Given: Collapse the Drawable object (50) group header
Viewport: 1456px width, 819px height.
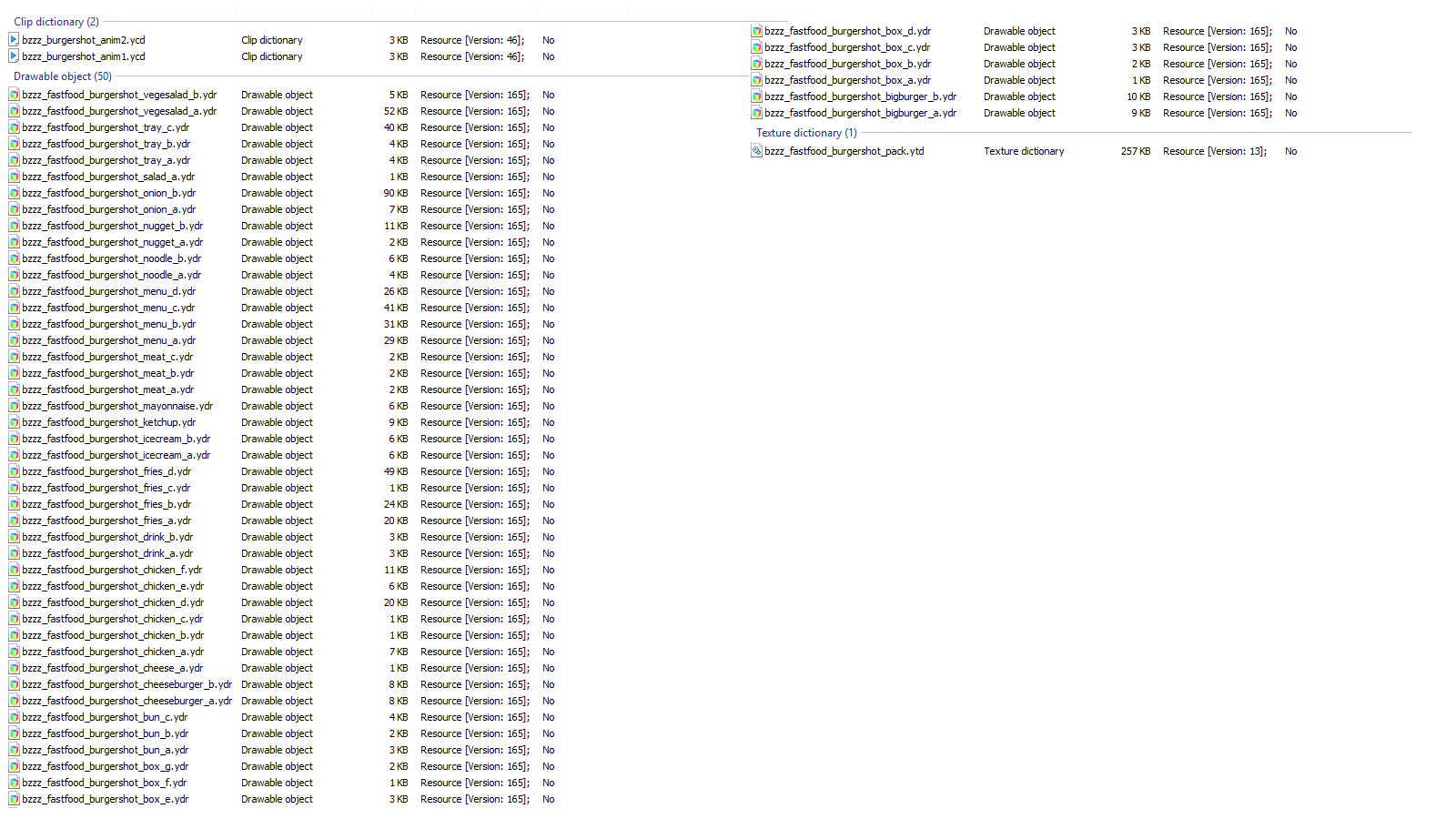Looking at the screenshot, I should coord(63,76).
